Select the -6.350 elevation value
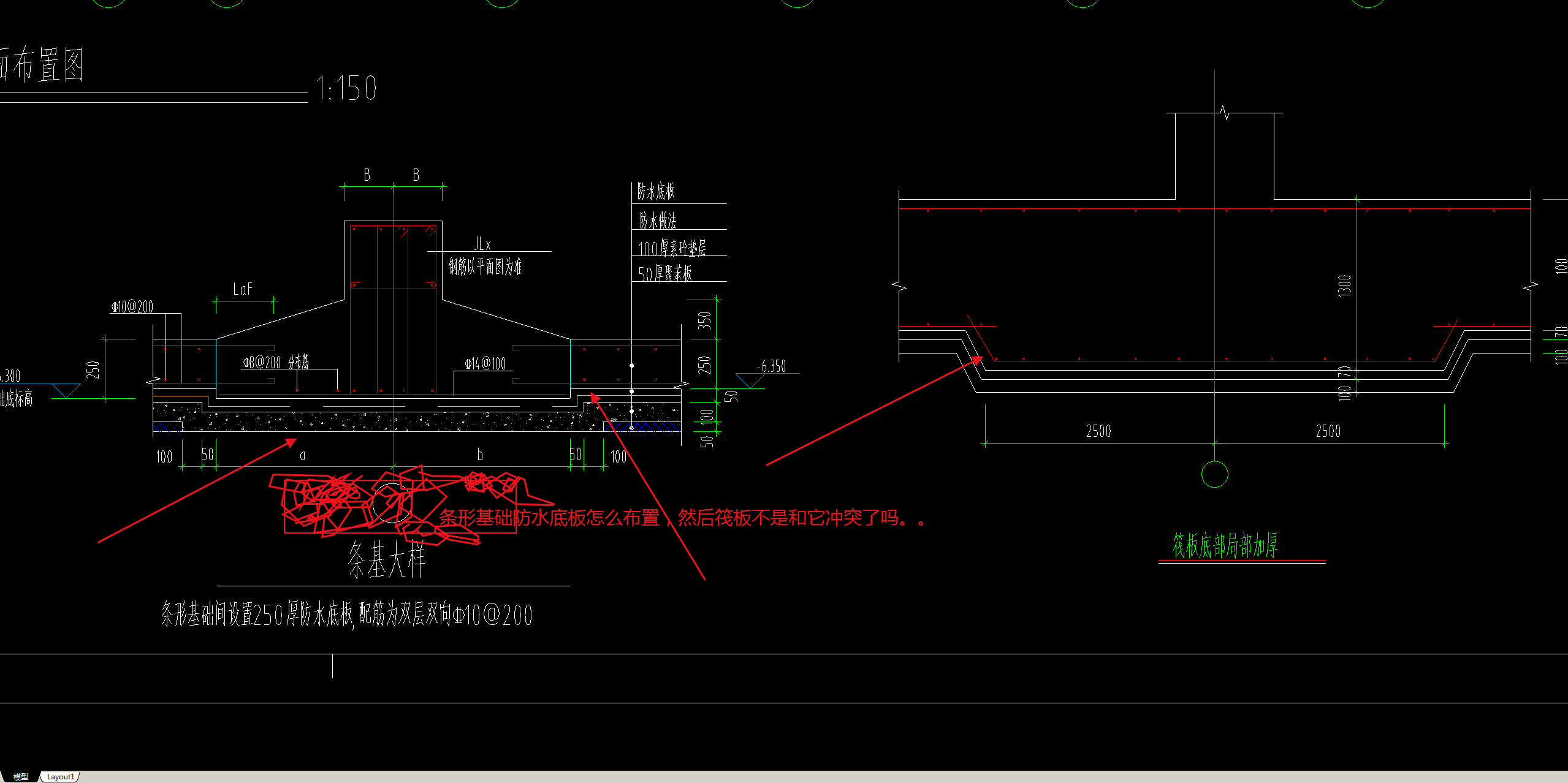This screenshot has height=783, width=1568. point(771,366)
